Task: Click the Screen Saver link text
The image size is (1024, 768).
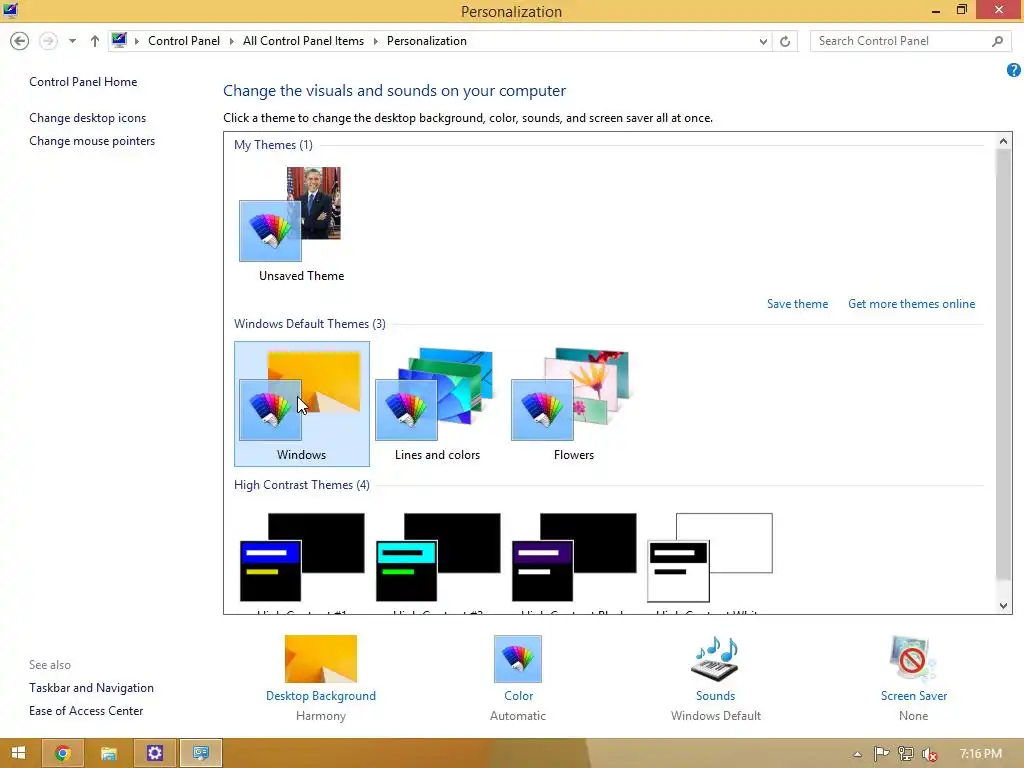Action: click(914, 696)
